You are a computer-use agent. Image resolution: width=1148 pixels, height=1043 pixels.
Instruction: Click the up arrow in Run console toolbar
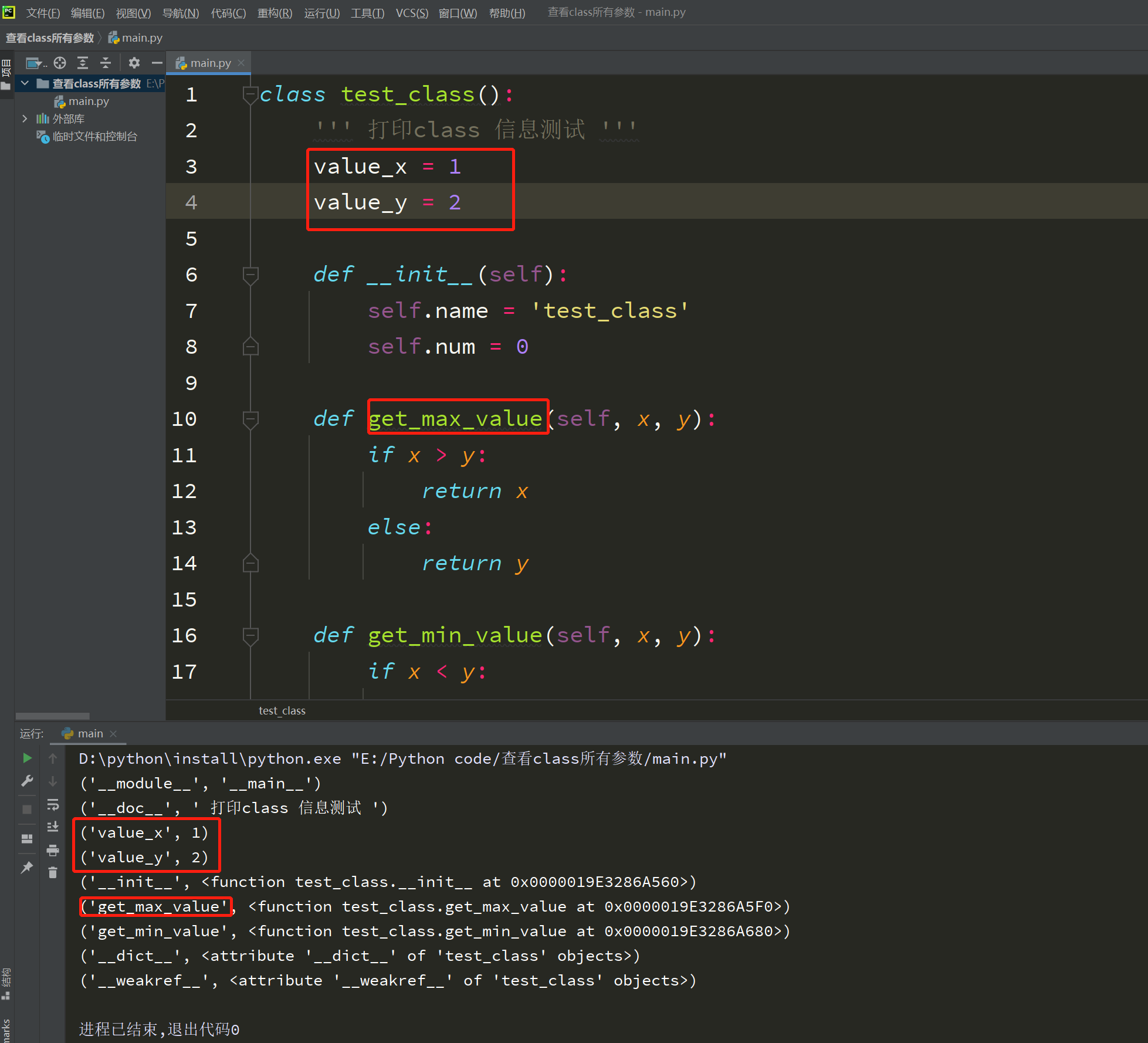click(53, 758)
